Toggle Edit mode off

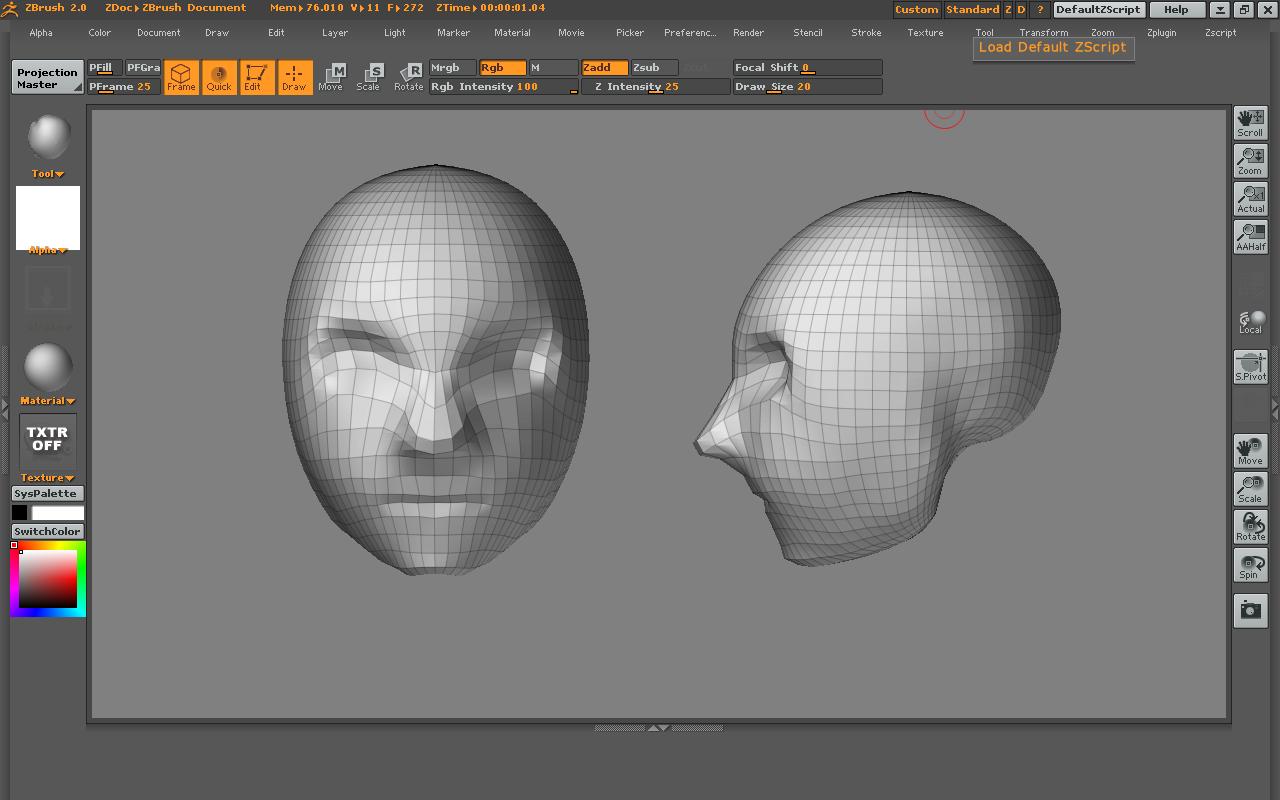tap(256, 77)
